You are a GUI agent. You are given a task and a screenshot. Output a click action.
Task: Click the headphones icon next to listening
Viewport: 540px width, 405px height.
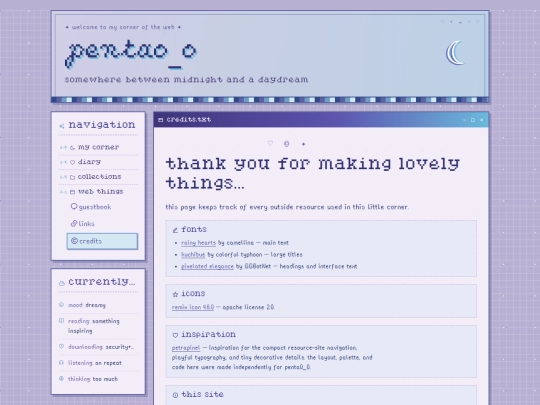pos(61,362)
